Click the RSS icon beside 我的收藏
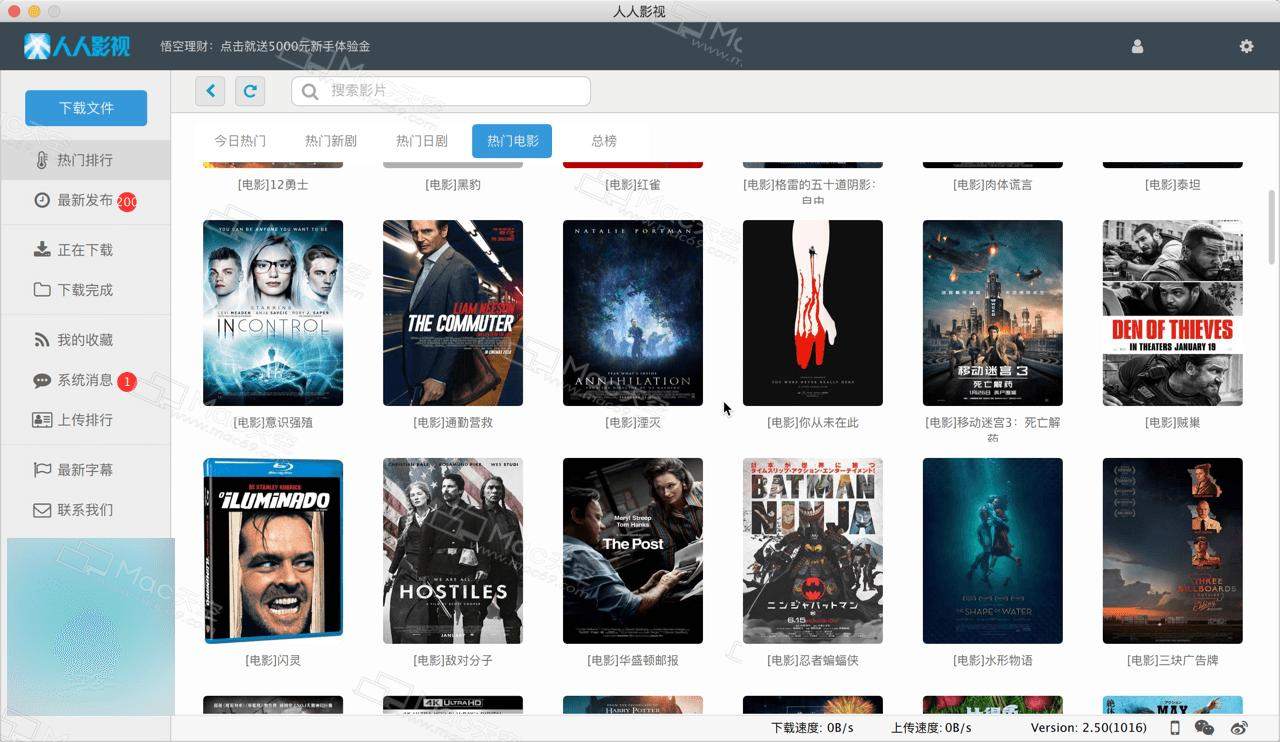Screen dimensions: 1280x742 (42, 340)
